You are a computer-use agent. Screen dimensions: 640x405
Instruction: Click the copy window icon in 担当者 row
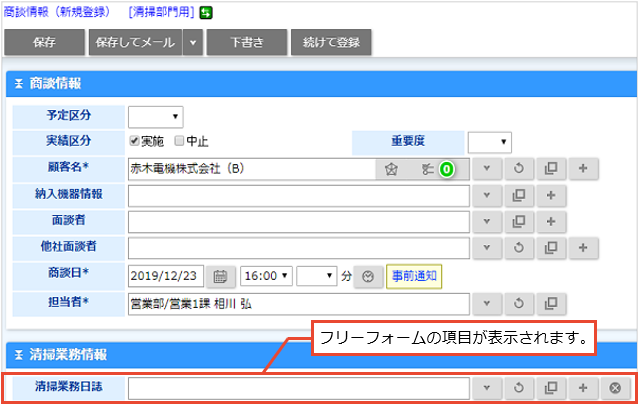pos(551,303)
